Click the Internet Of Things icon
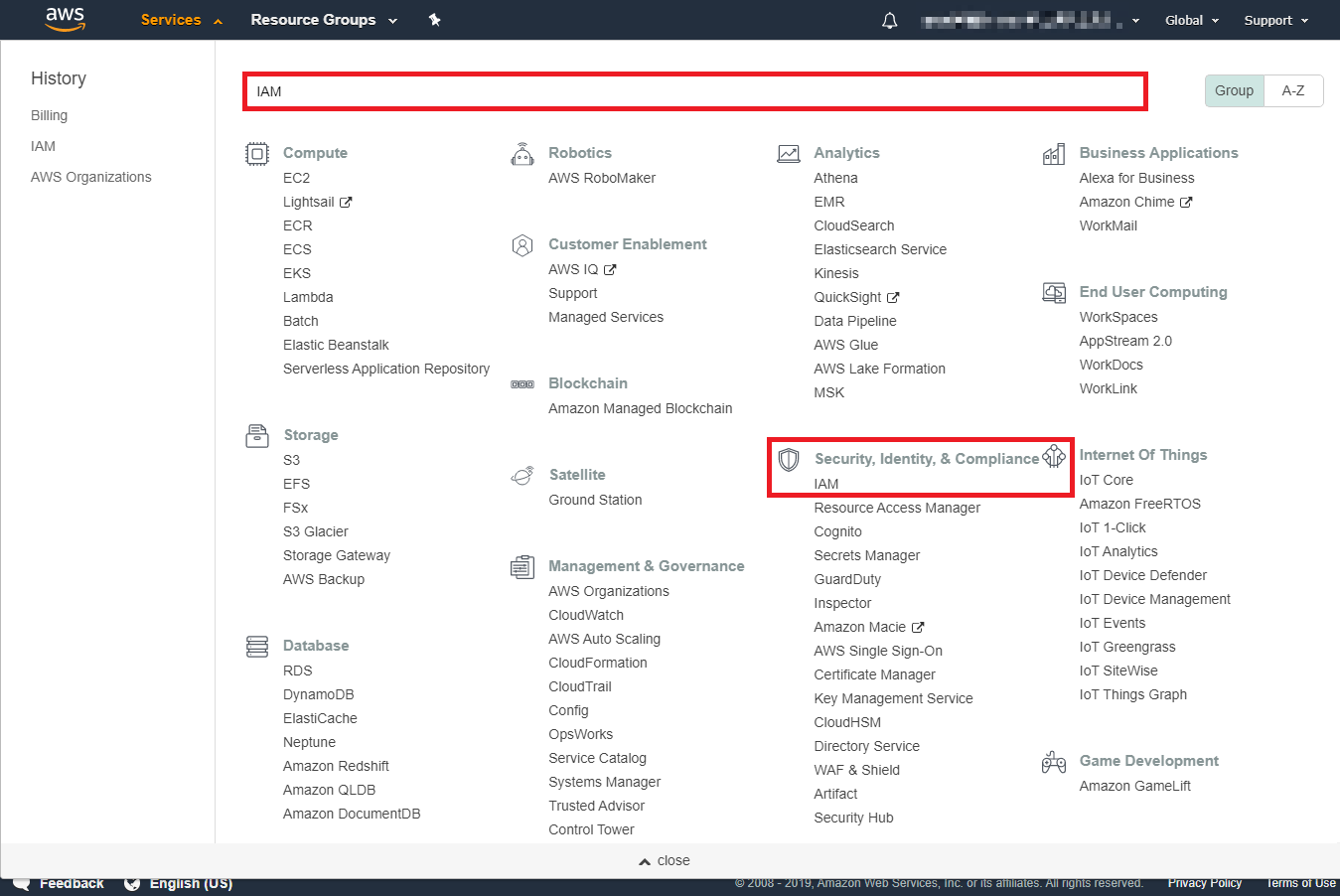 1054,456
